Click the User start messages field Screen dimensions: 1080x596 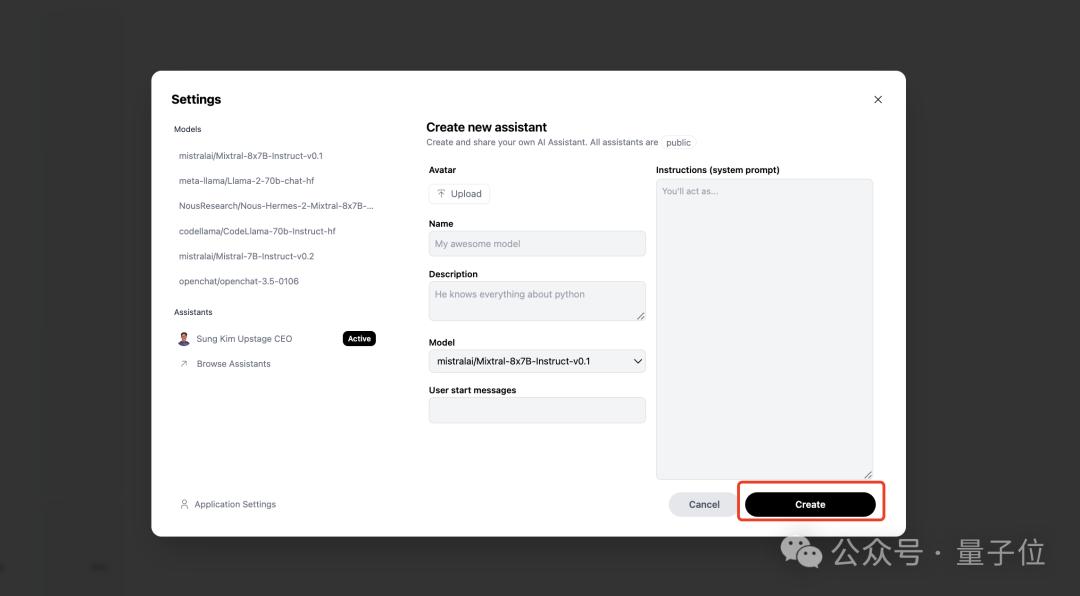tap(537, 410)
